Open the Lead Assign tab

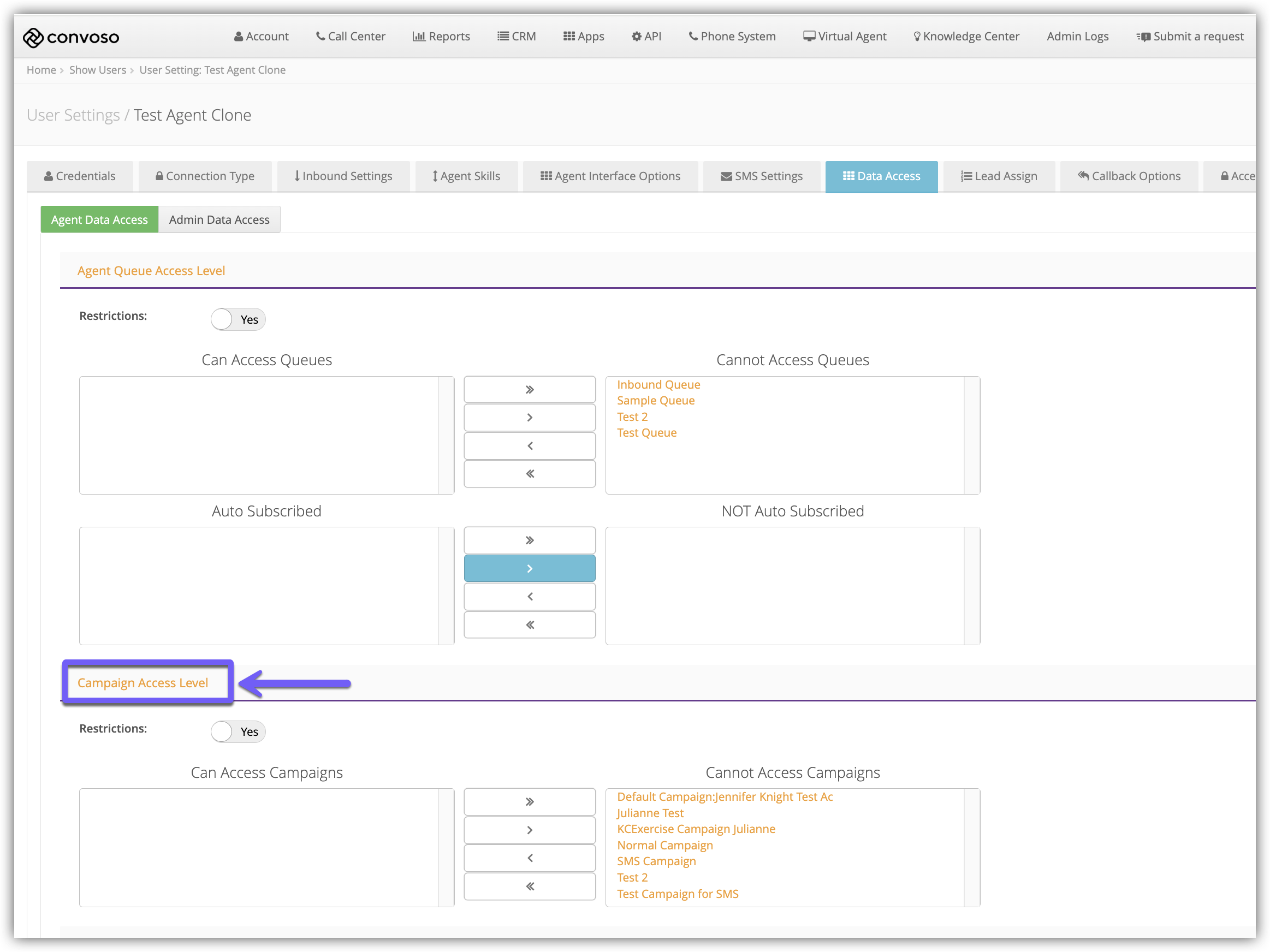(x=999, y=176)
